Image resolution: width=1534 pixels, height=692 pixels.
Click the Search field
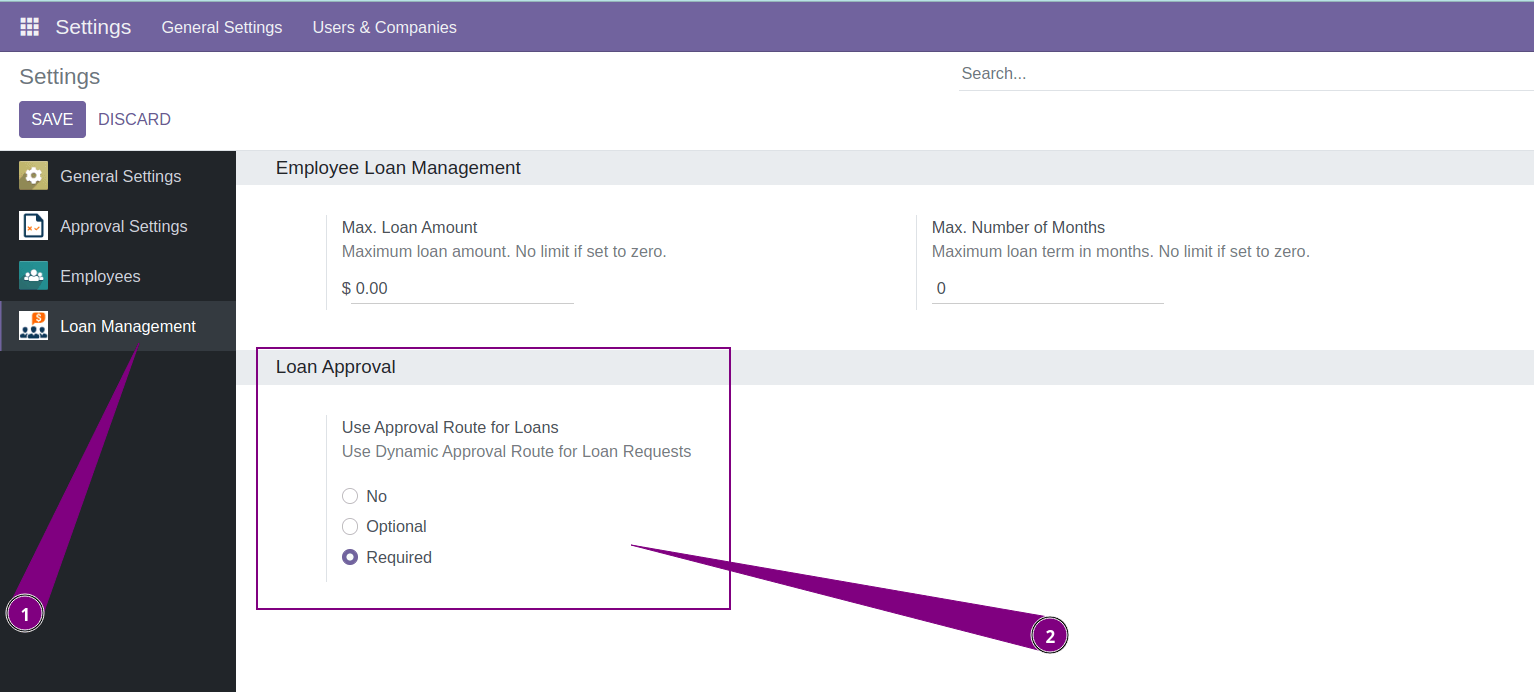click(x=1100, y=73)
